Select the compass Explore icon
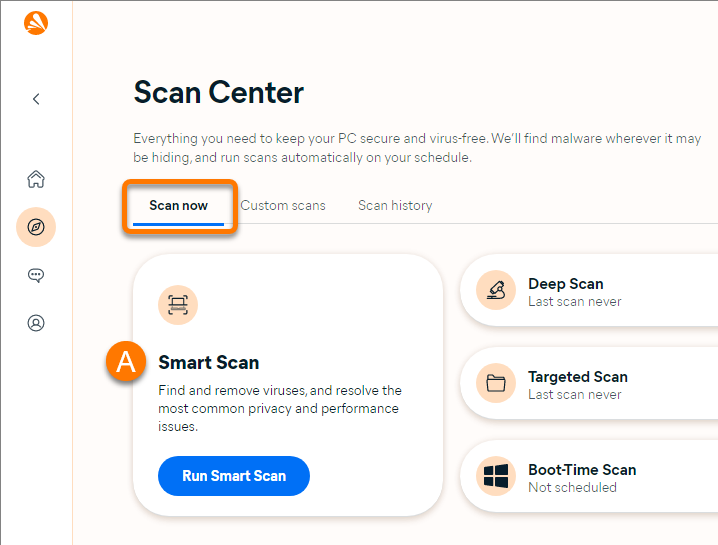718x545 pixels. 36,227
